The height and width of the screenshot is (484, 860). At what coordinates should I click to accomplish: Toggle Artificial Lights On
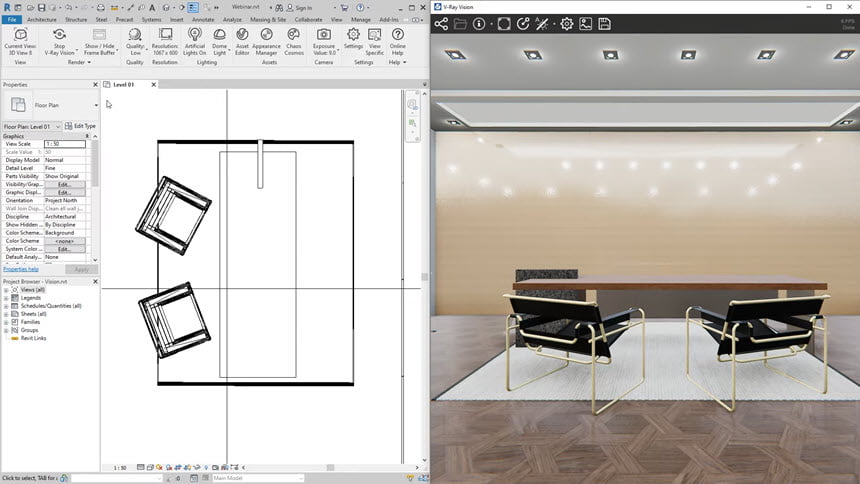coord(194,42)
